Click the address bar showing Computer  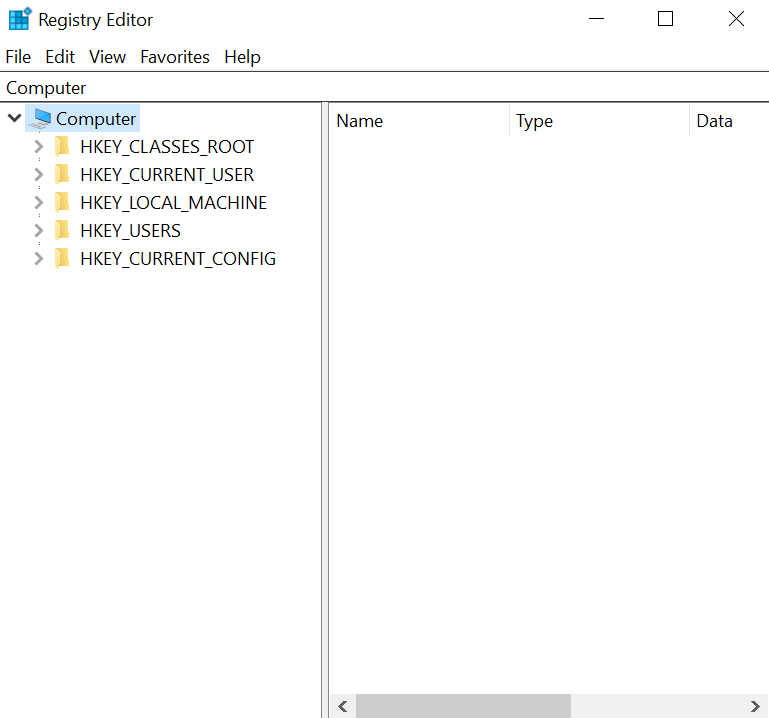click(384, 88)
